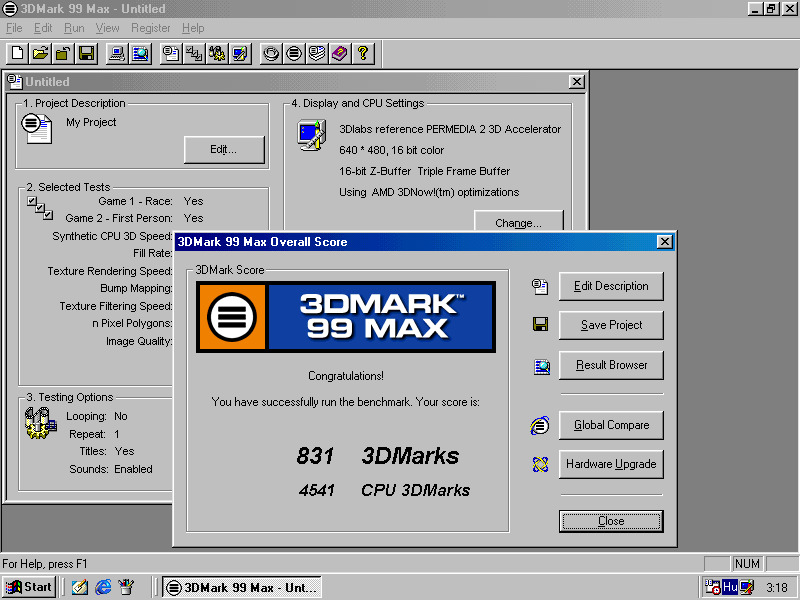Open the Help menu
Image resolution: width=800 pixels, height=600 pixels.
coord(193,28)
